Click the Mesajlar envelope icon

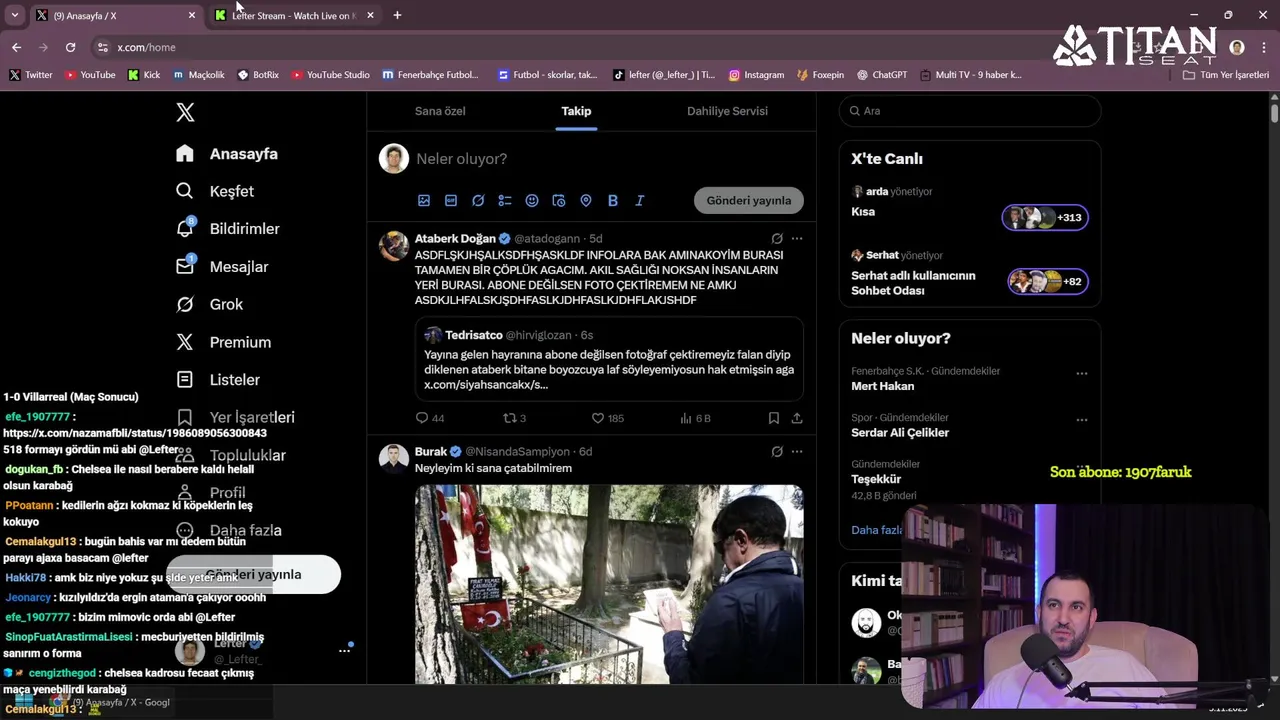point(185,266)
